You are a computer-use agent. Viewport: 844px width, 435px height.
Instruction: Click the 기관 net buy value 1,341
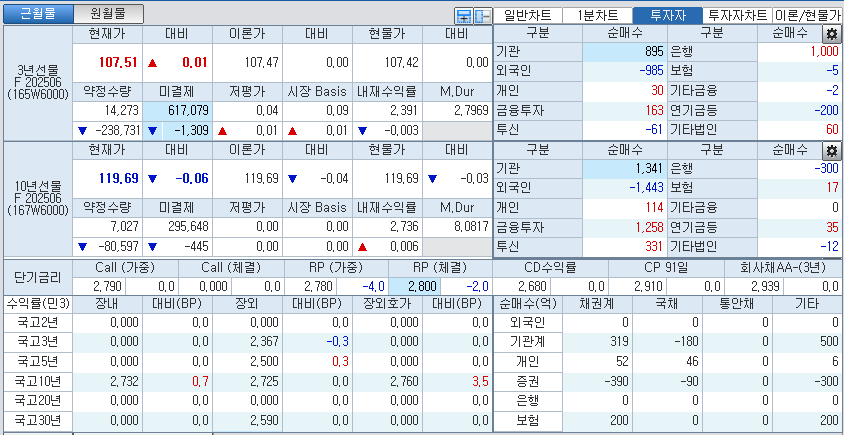tap(651, 169)
